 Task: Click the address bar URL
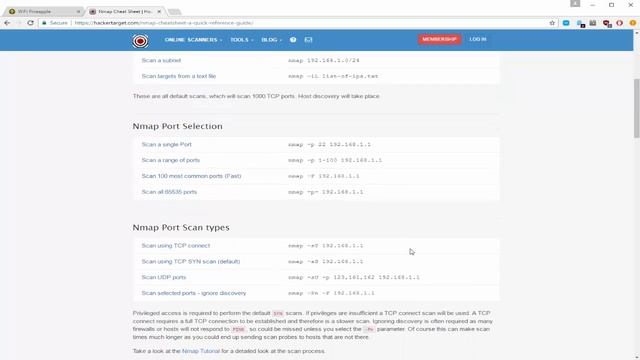164,23
